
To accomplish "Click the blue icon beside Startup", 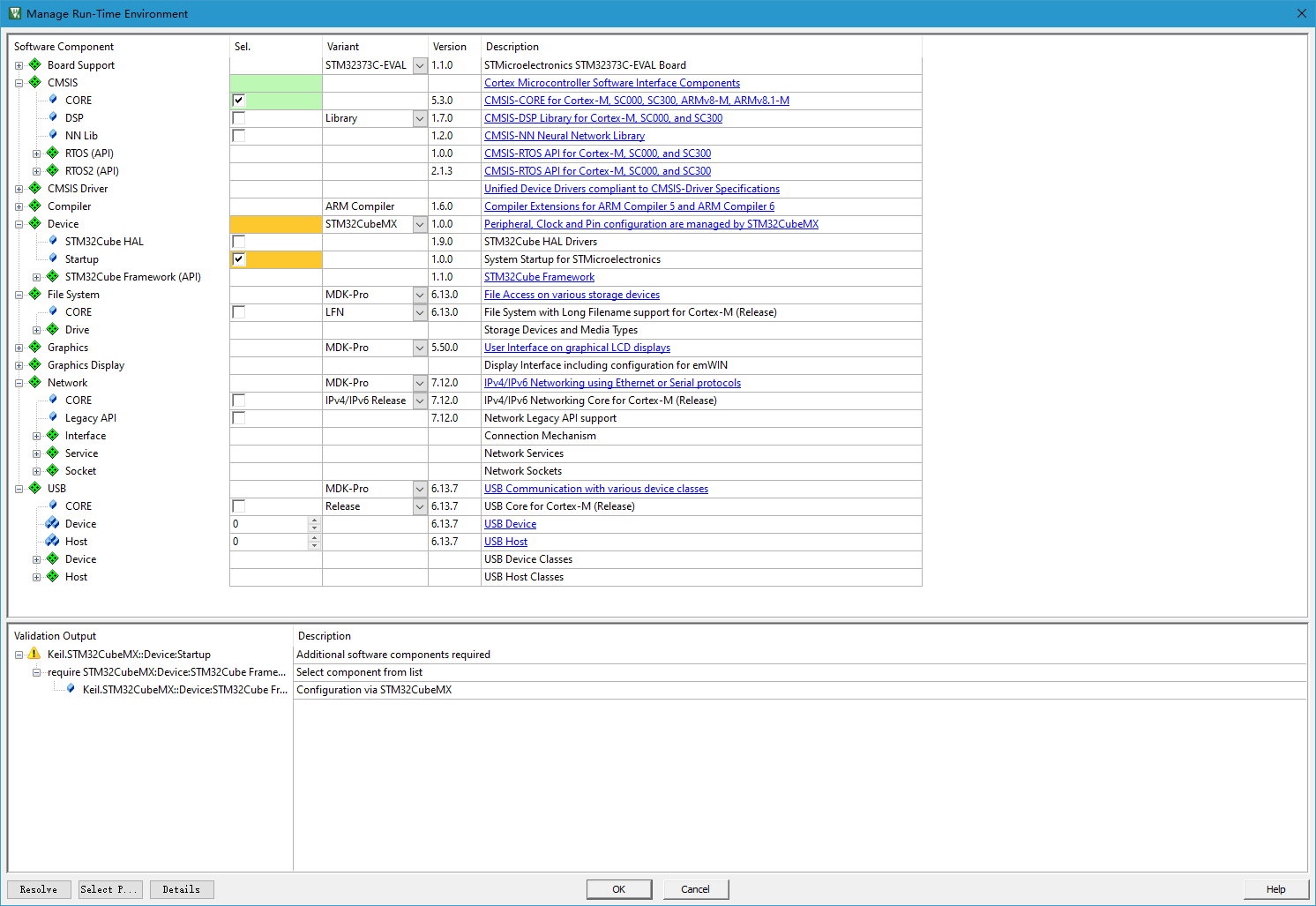I will click(53, 258).
